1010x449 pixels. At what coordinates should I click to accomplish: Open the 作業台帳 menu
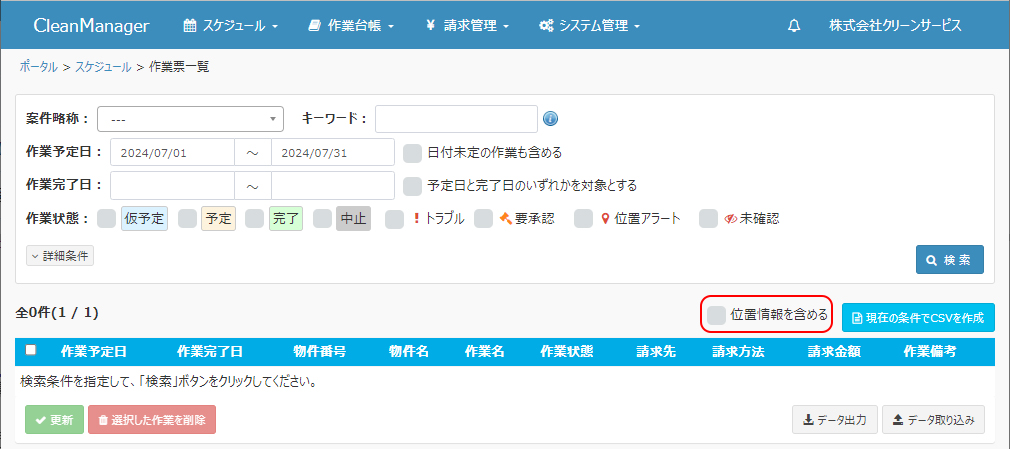[x=351, y=26]
